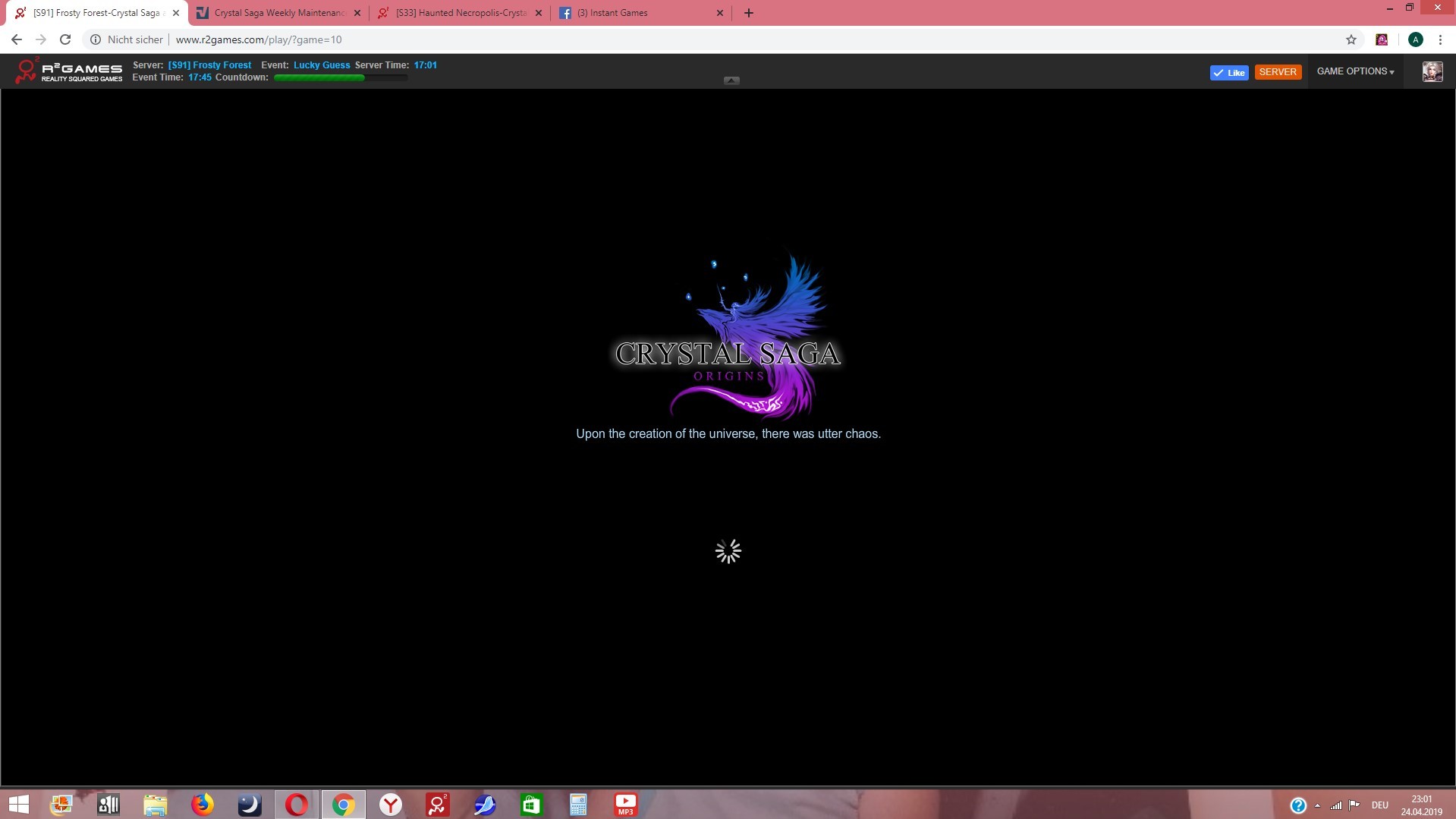Launch Opera from the taskbar

pos(297,805)
